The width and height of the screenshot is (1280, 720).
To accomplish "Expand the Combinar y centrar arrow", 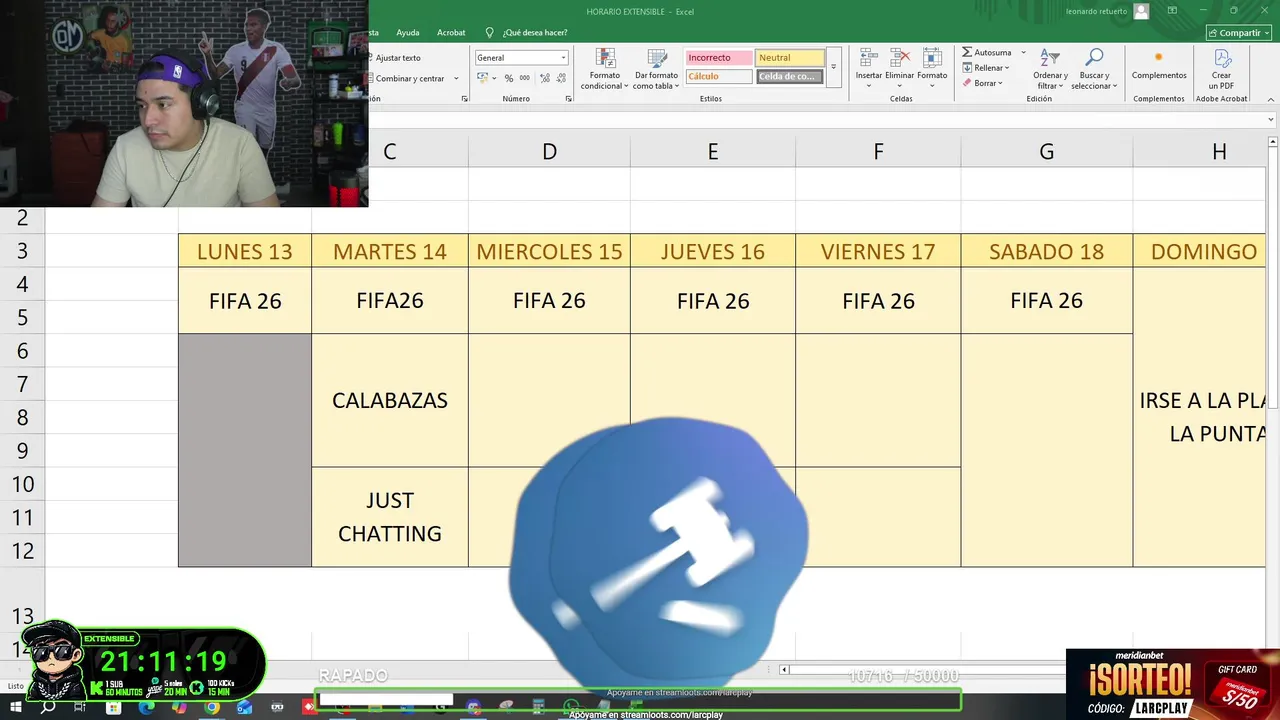I will click(x=456, y=78).
